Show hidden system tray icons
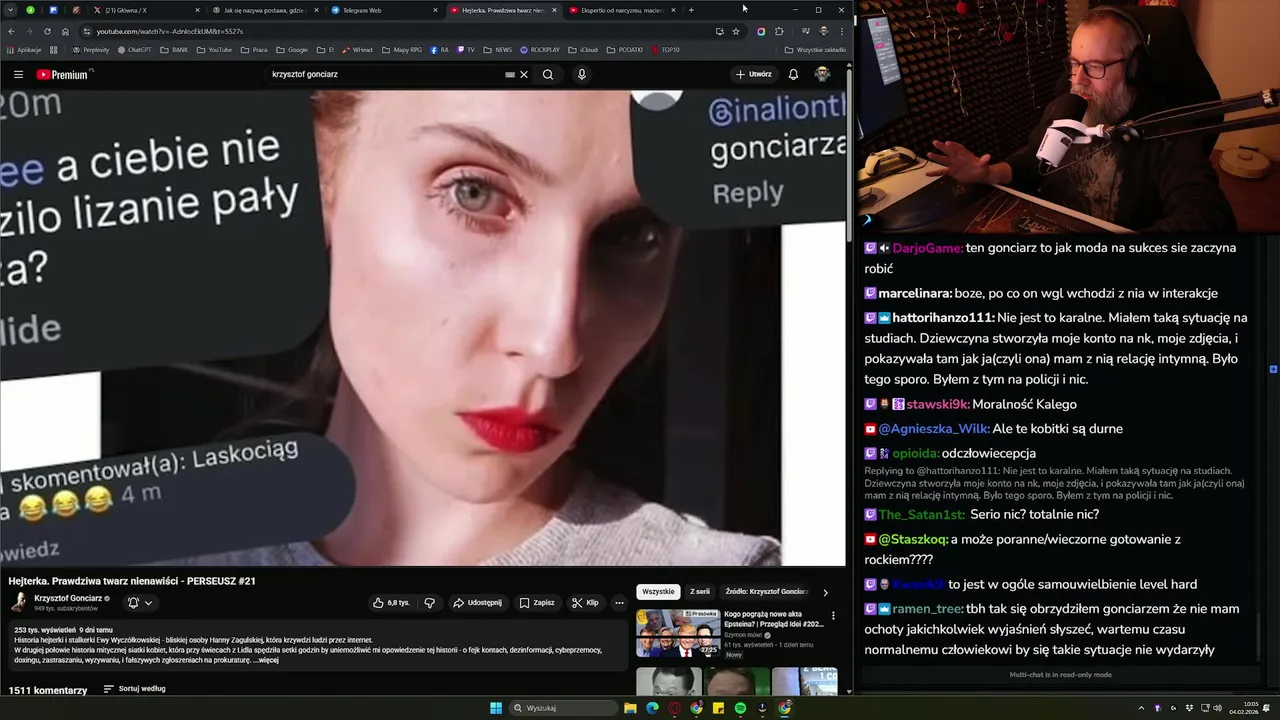This screenshot has width=1280, height=720. click(1141, 708)
